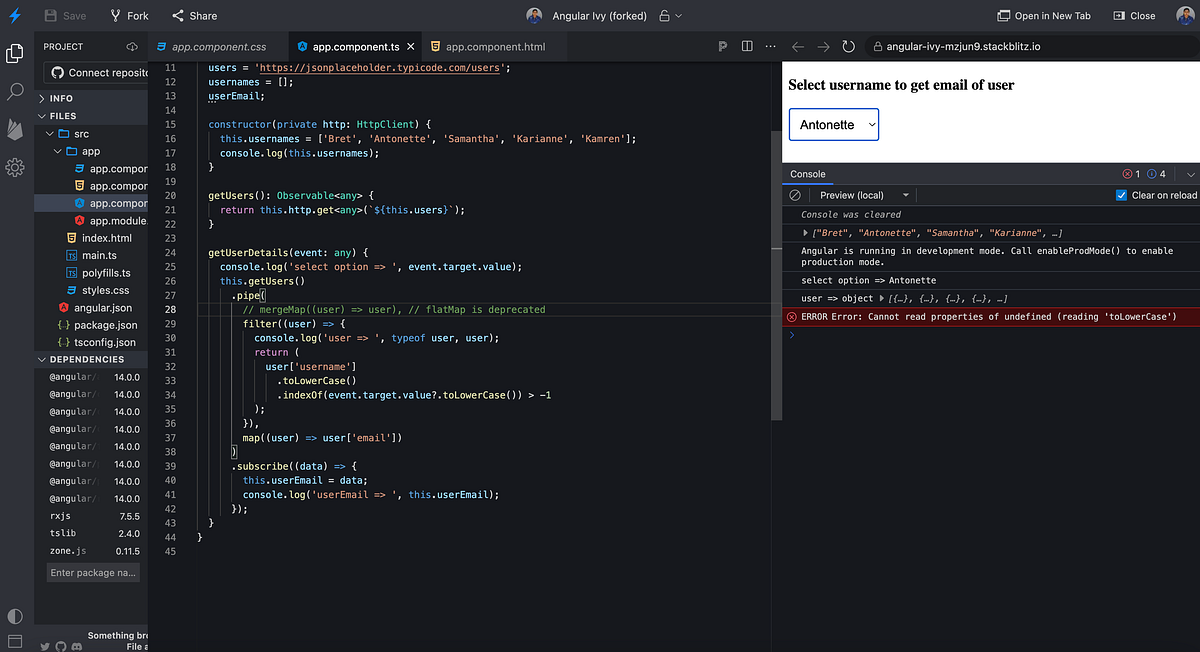Image resolution: width=1200 pixels, height=652 pixels.
Task: Open the Preview (local) console dropdown
Action: pyautogui.click(x=864, y=195)
